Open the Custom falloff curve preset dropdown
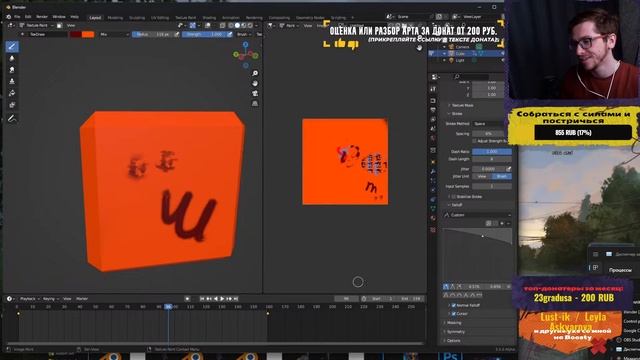 click(x=477, y=215)
